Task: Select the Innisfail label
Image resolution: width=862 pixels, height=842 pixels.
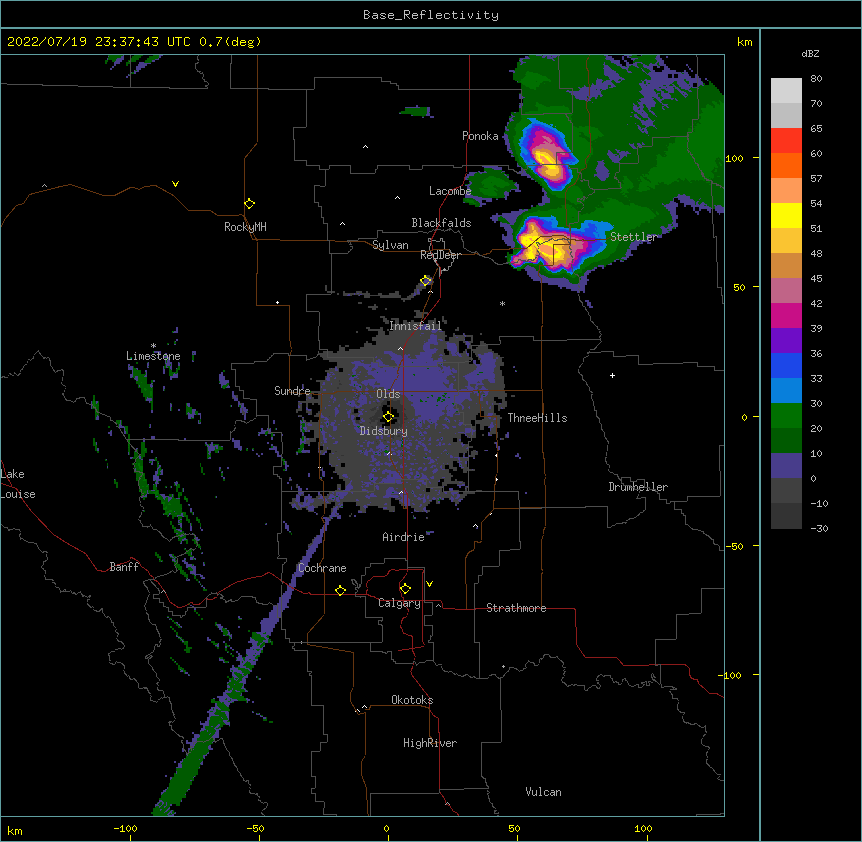Action: click(x=415, y=326)
